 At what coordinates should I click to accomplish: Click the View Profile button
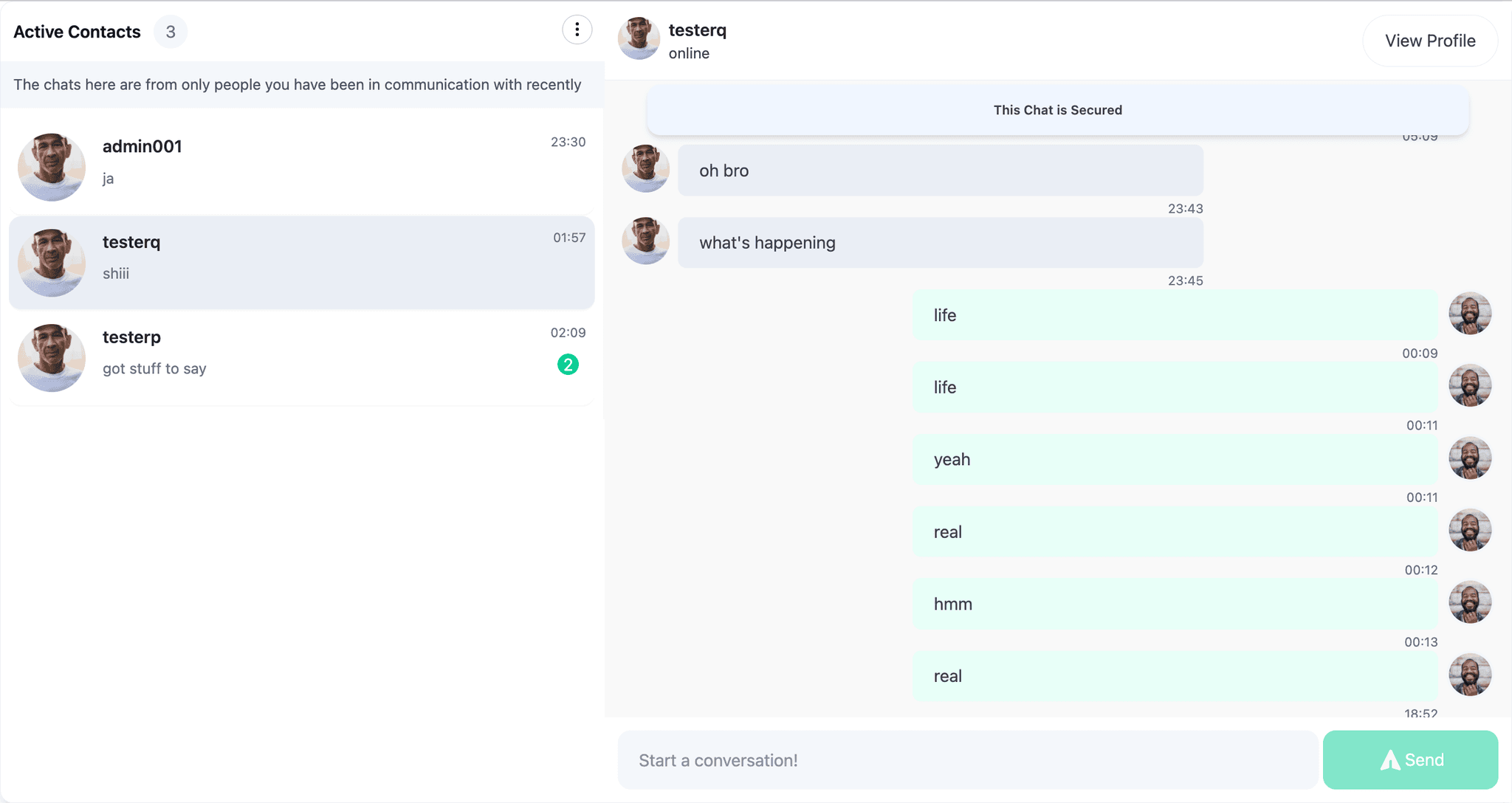click(x=1429, y=41)
